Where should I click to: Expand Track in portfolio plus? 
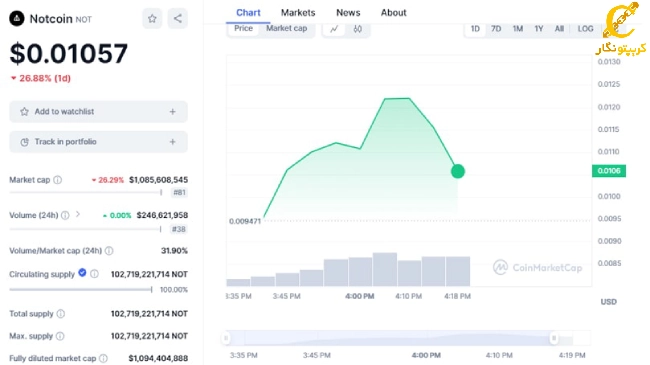click(172, 142)
